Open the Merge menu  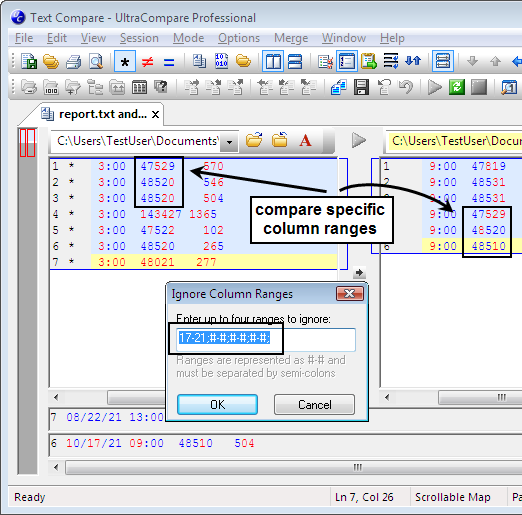(x=291, y=38)
